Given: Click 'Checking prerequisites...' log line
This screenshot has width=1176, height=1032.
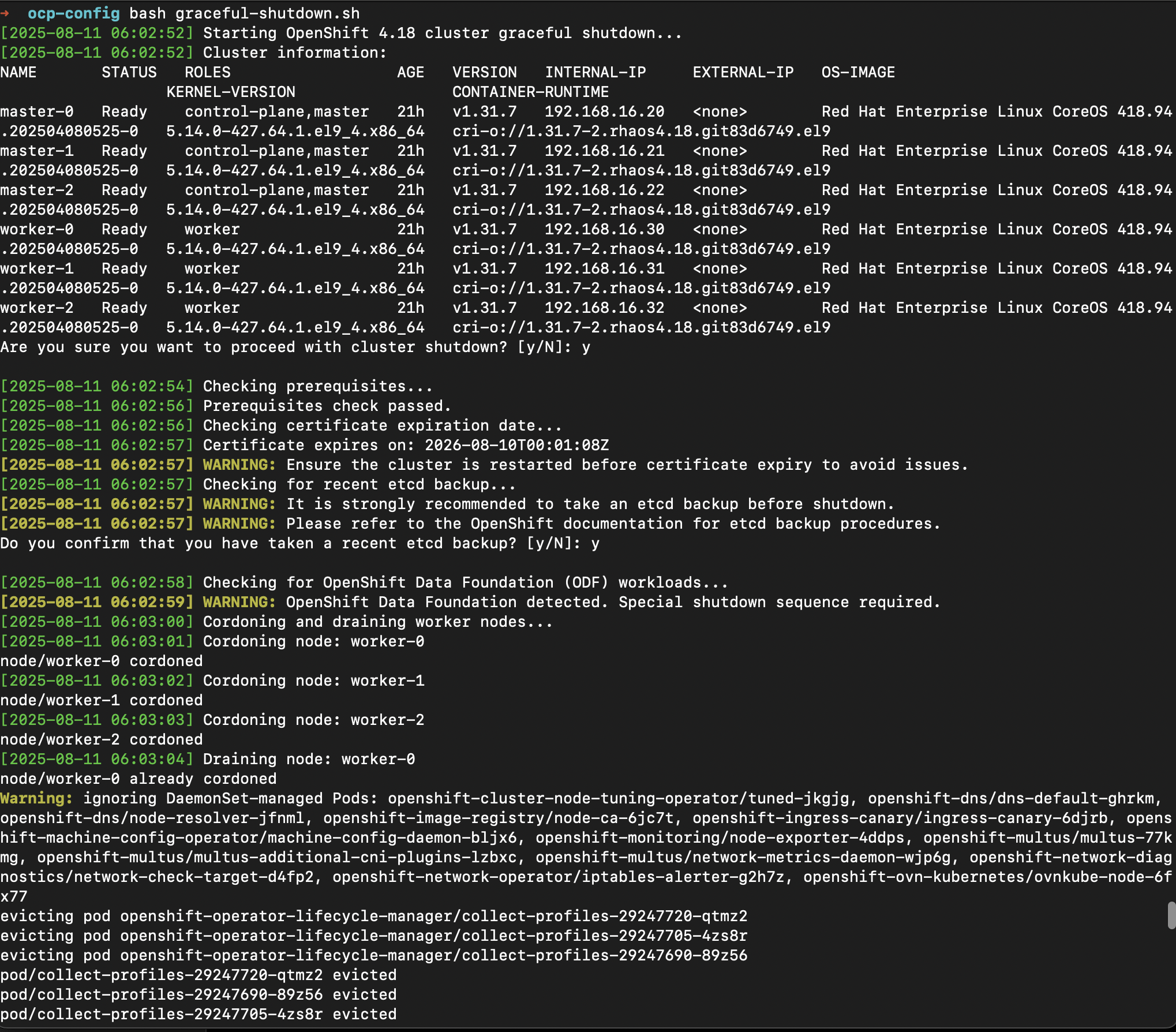Looking at the screenshot, I should click(x=216, y=386).
